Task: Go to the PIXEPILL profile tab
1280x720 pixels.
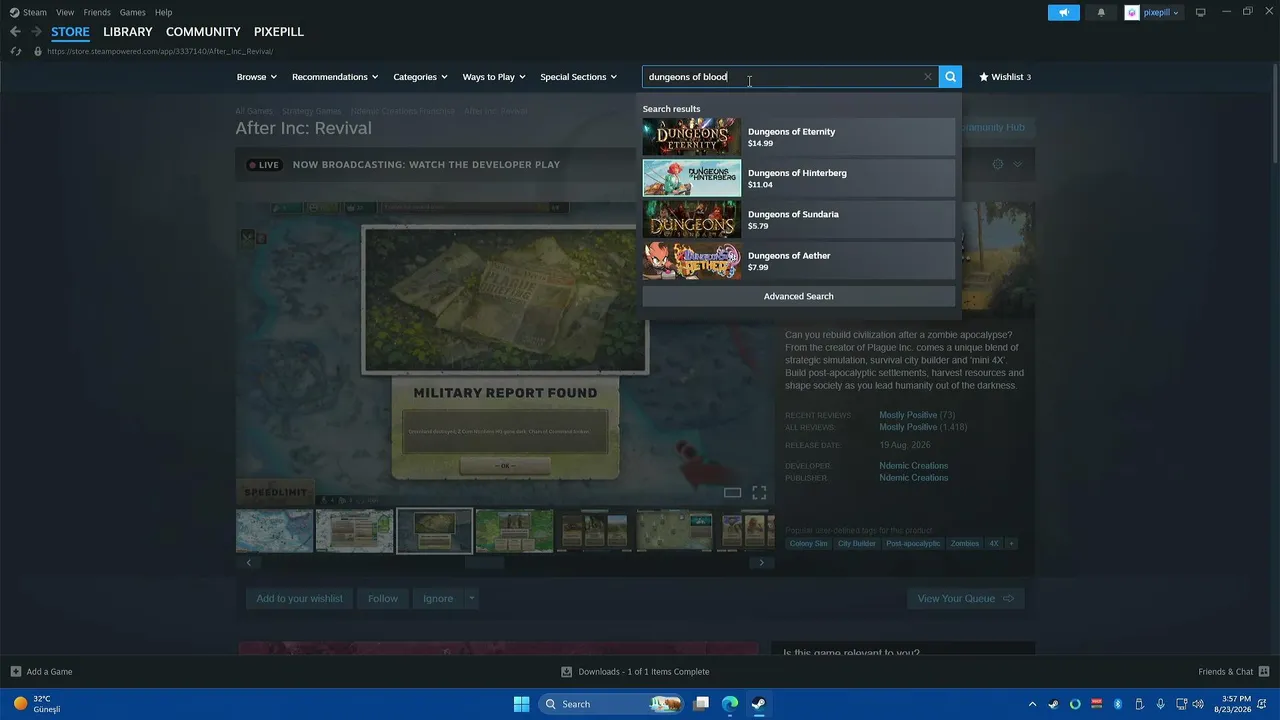Action: point(279,32)
